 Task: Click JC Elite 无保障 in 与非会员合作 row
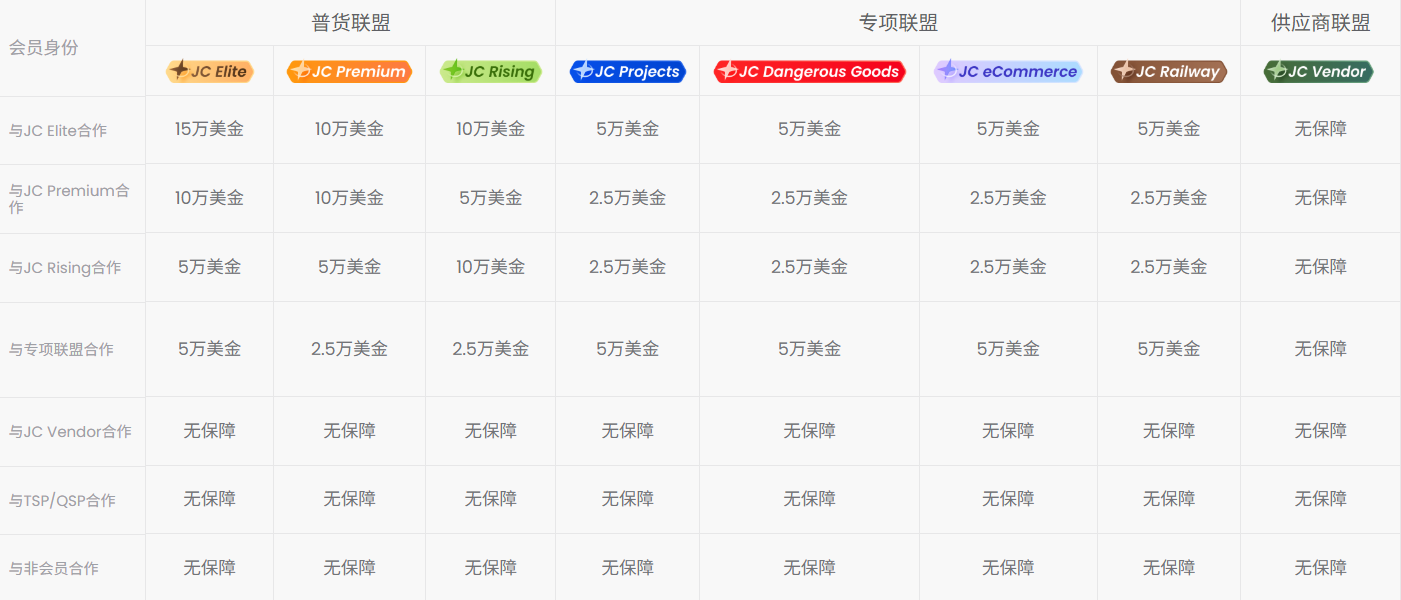tap(209, 568)
